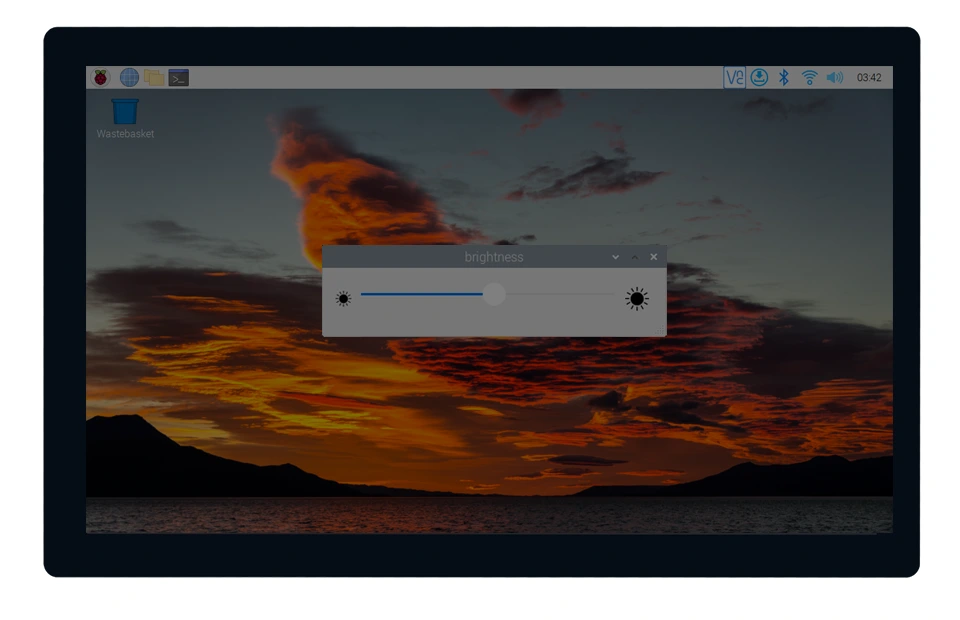This screenshot has height=620, width=960.
Task: Open the Raspberry Pi applications menu
Action: (101, 77)
